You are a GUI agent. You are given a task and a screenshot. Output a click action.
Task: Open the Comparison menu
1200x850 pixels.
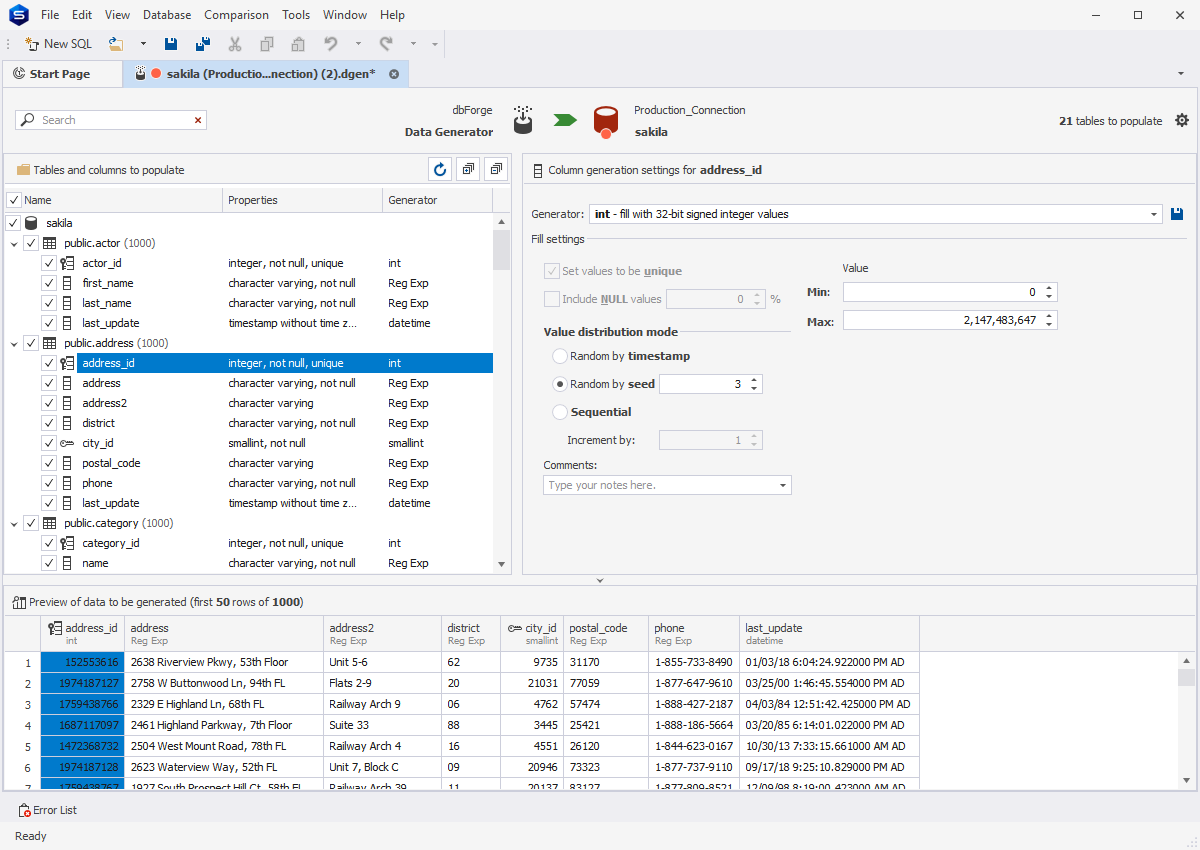[236, 15]
